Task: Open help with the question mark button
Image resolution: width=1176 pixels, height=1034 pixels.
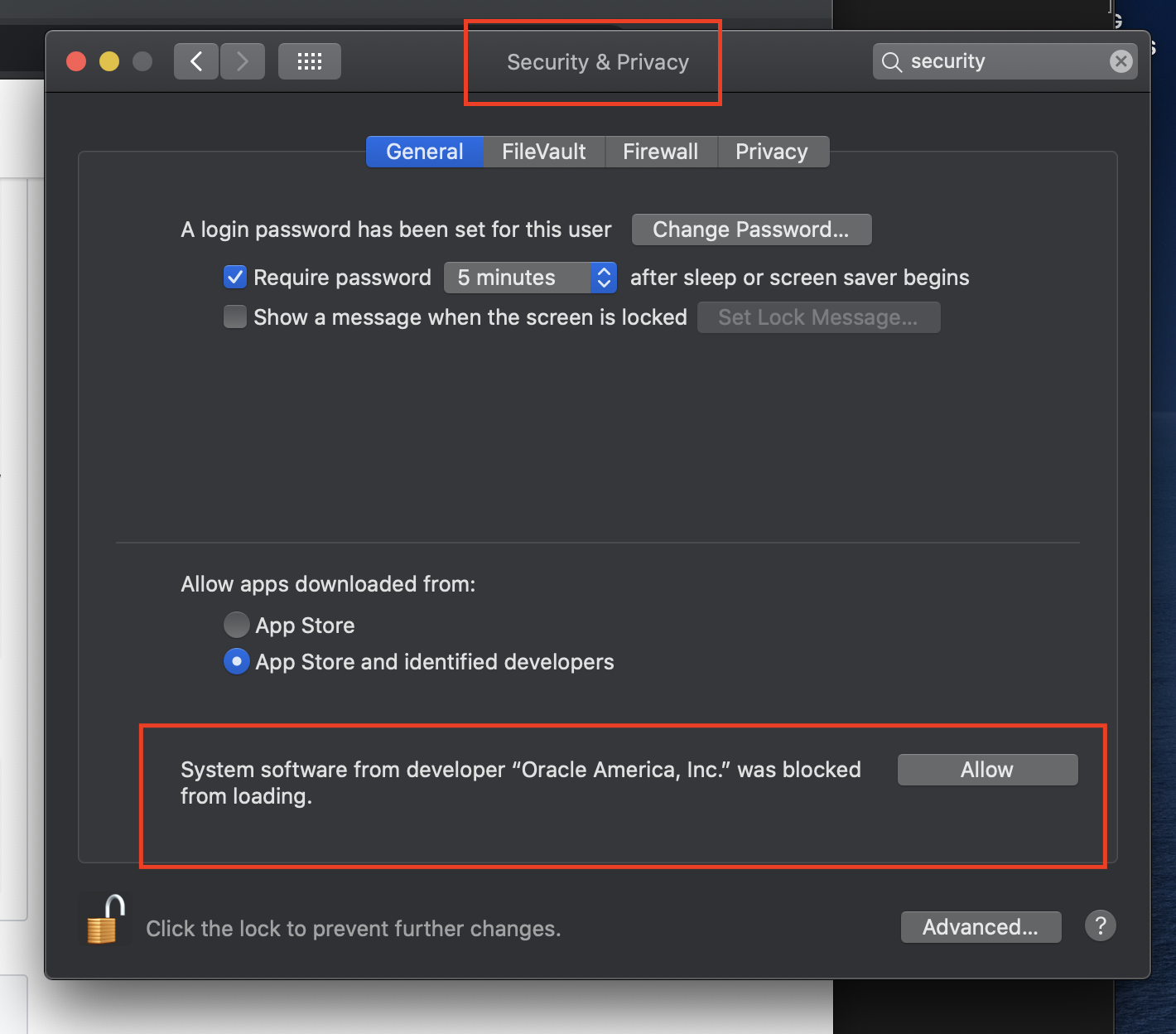Action: pos(1100,925)
